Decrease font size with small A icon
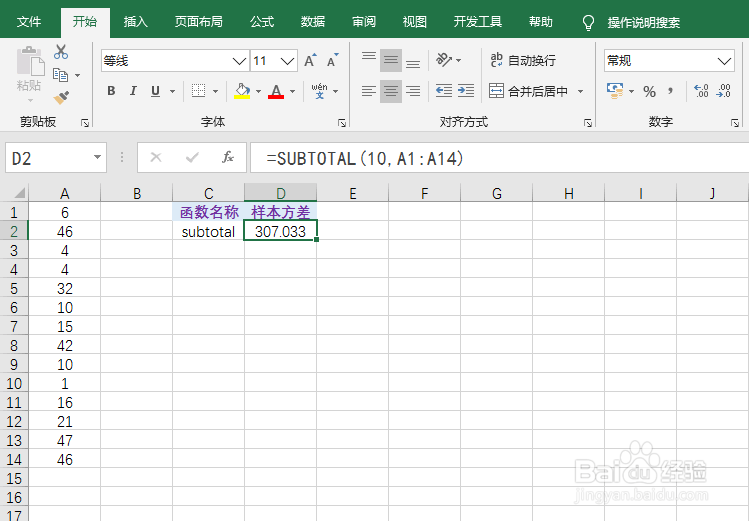This screenshot has height=521, width=749. point(332,61)
